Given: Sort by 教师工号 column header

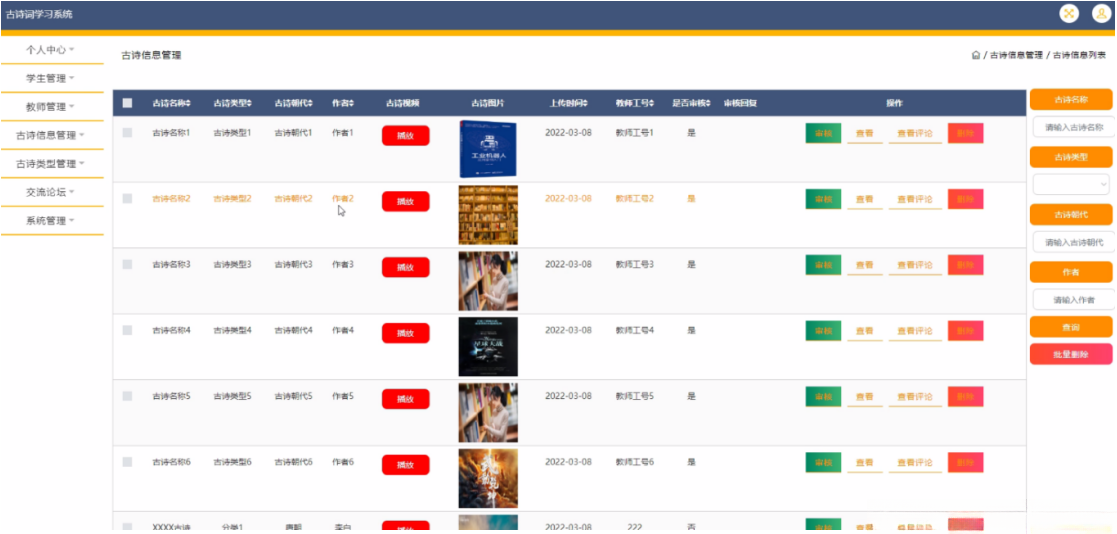Looking at the screenshot, I should pyautogui.click(x=635, y=103).
